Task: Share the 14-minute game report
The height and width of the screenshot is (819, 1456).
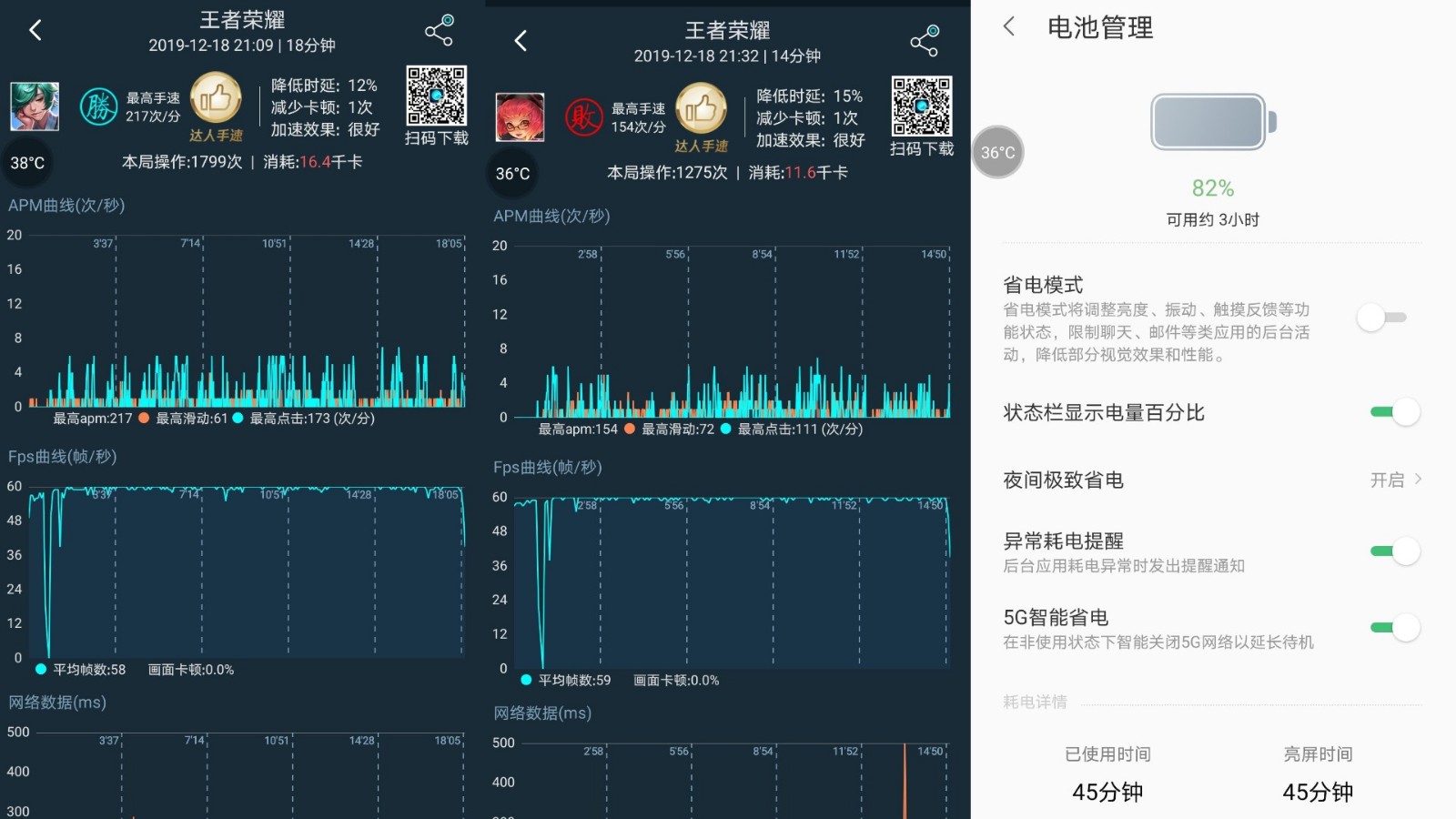Action: [925, 41]
